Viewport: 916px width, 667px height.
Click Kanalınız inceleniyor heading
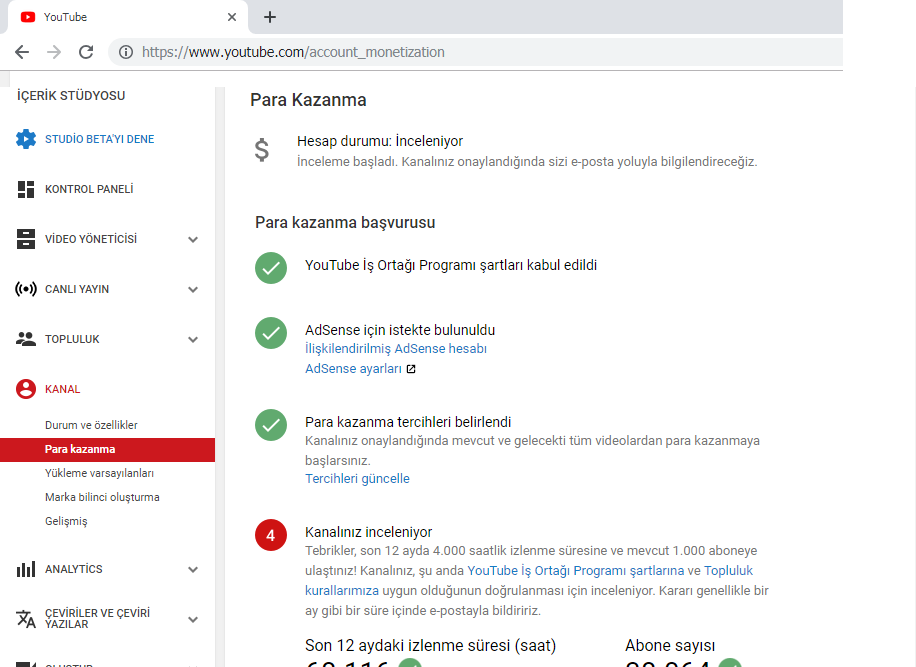click(369, 532)
